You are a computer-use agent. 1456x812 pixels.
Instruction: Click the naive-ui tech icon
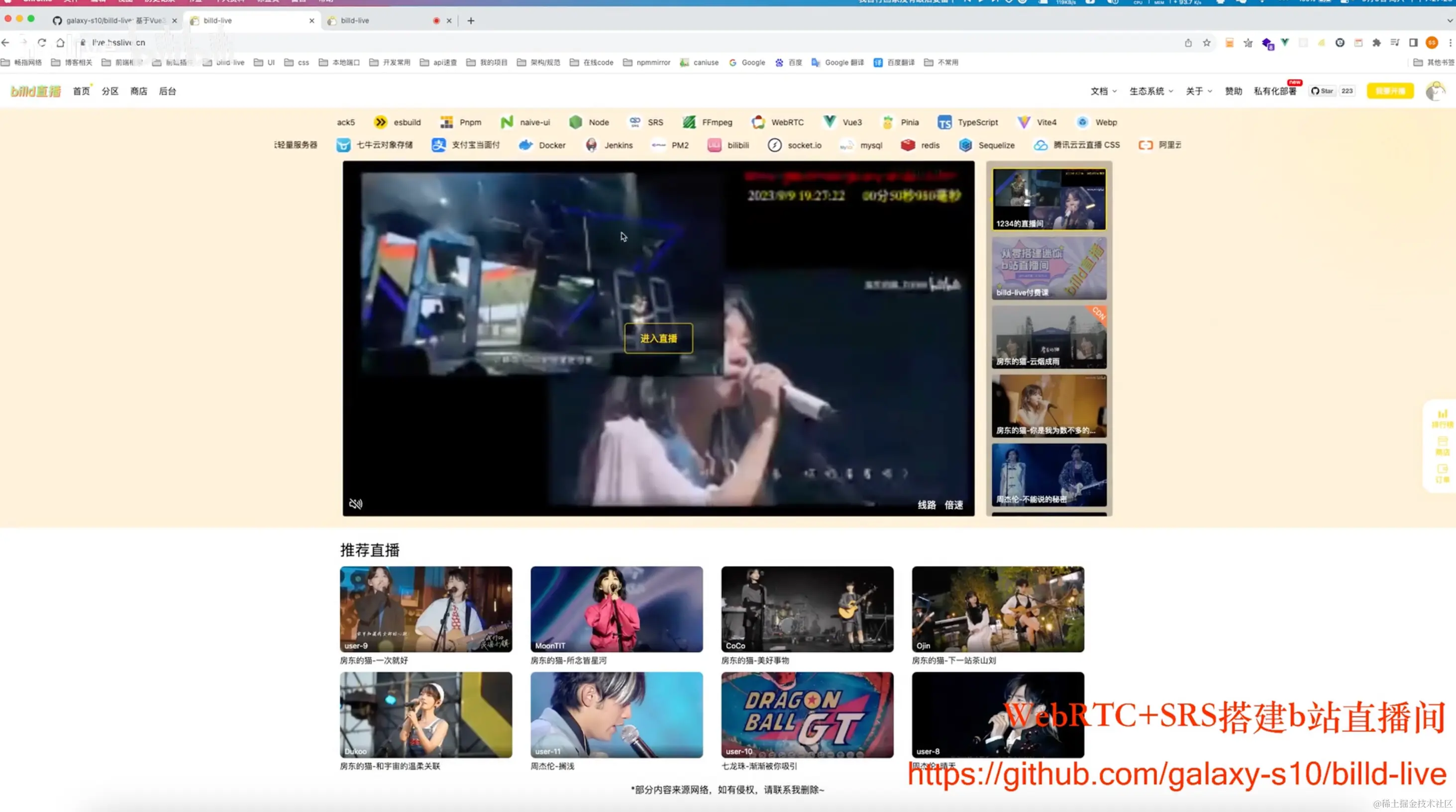[507, 122]
